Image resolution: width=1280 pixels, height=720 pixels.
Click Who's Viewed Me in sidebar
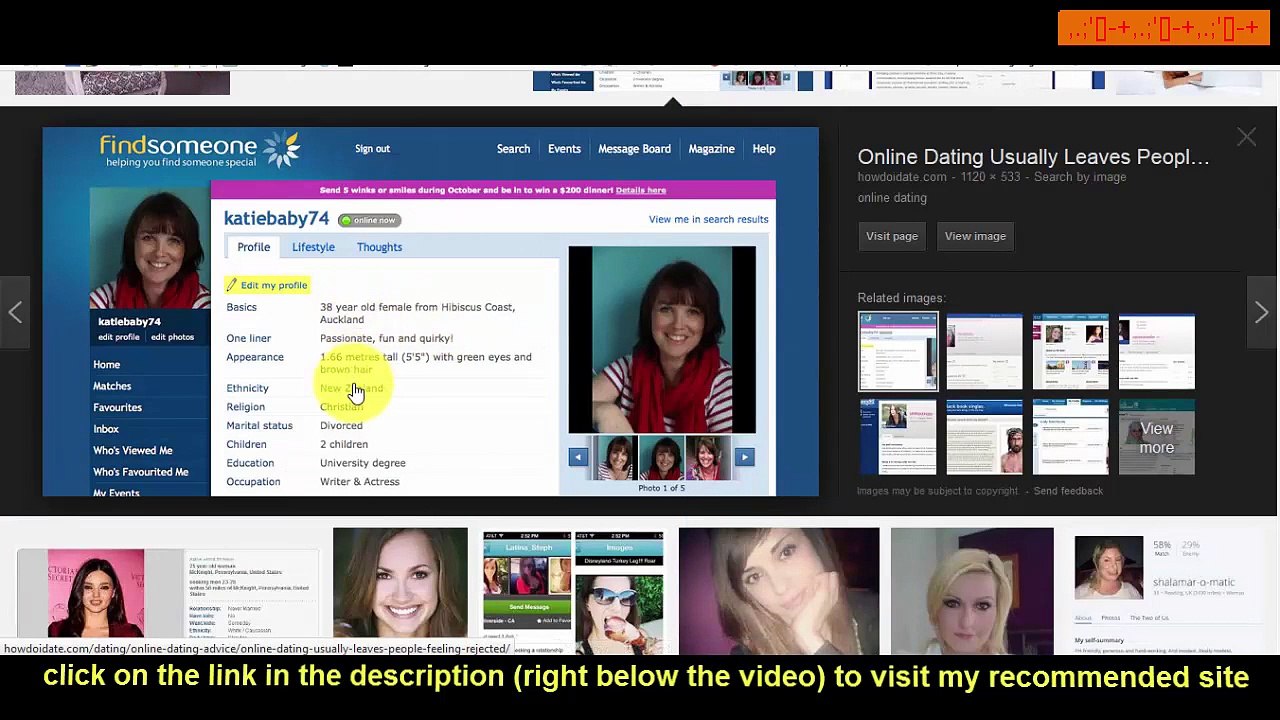tap(133, 451)
